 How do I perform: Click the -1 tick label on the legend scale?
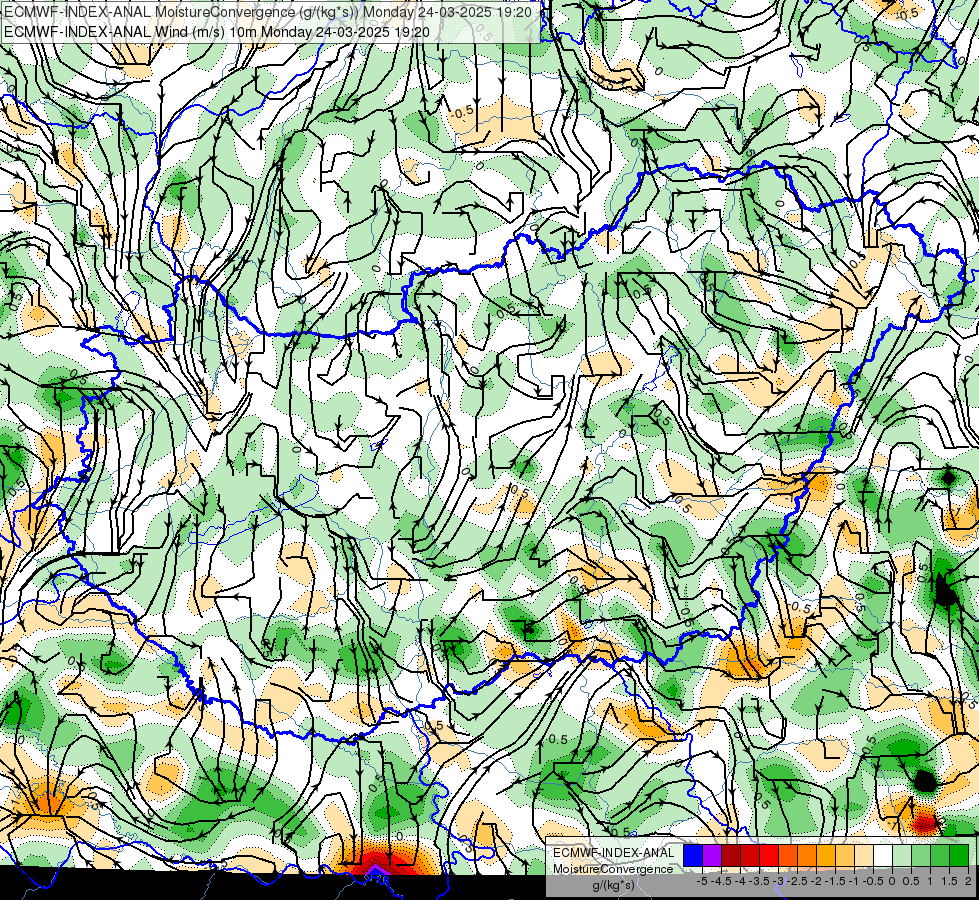(x=854, y=881)
